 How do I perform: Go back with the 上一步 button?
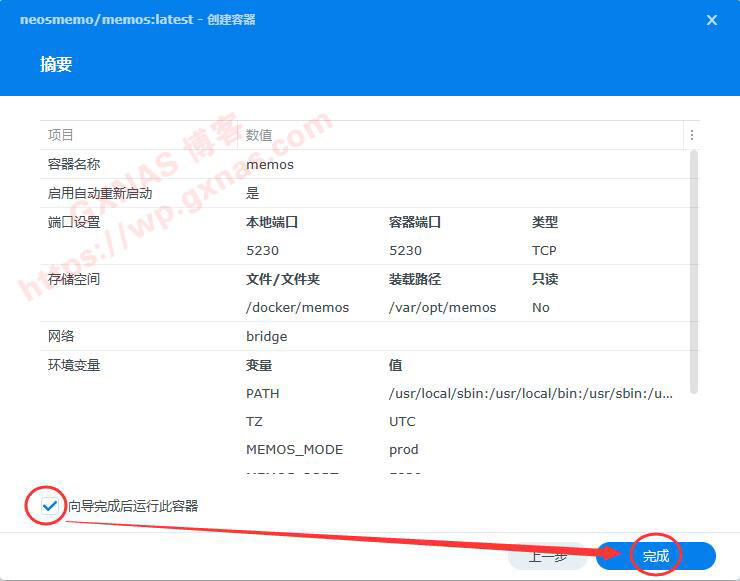(547, 556)
